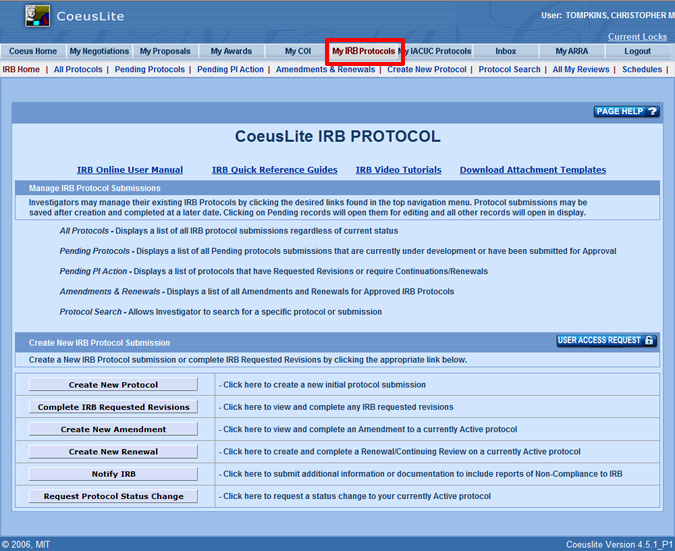This screenshot has height=551, width=675.
Task: Go to Coeus Home tab
Action: tap(33, 51)
